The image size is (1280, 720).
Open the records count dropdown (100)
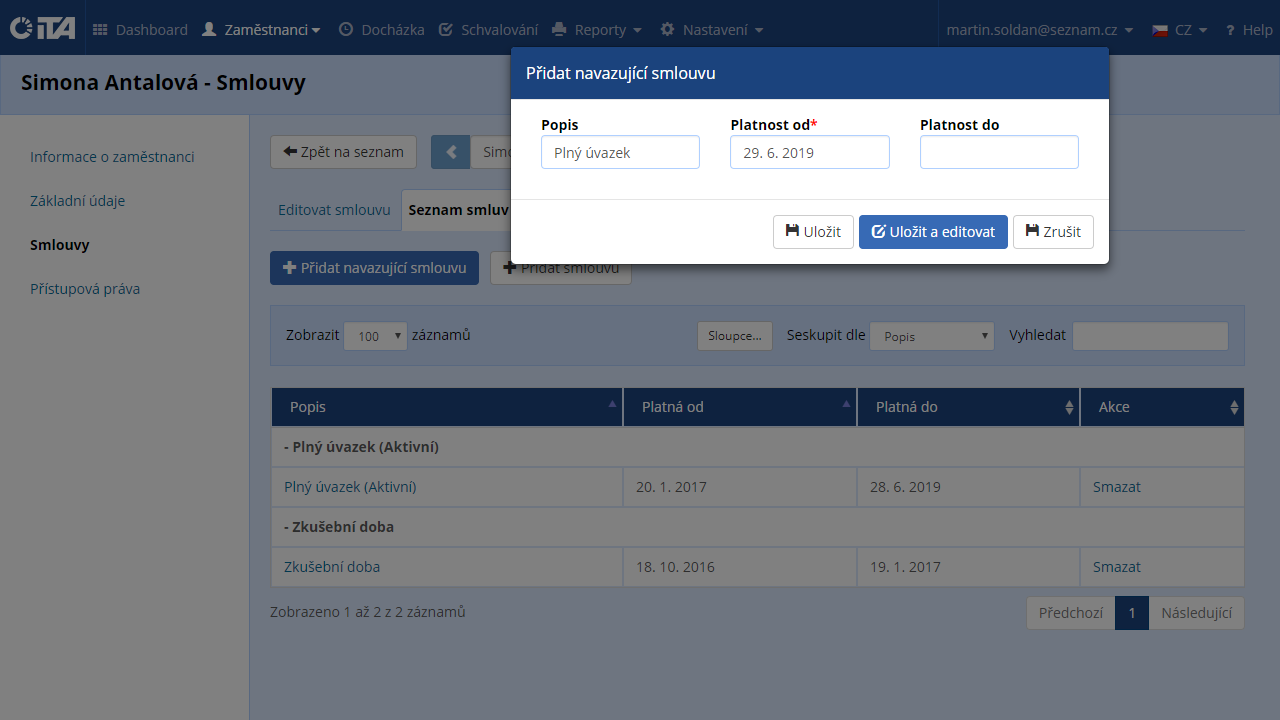375,336
